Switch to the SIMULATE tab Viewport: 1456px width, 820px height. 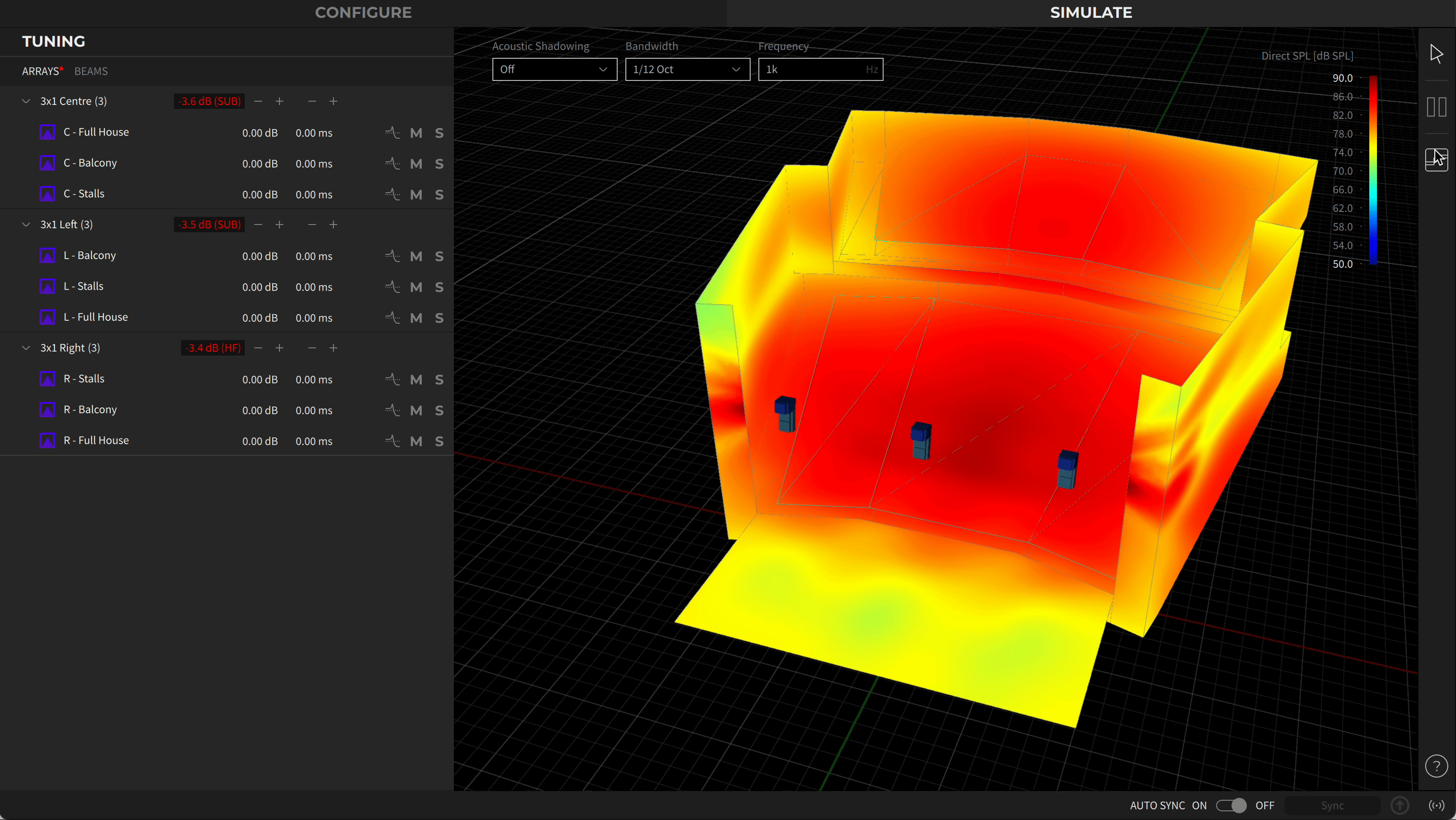(1091, 13)
